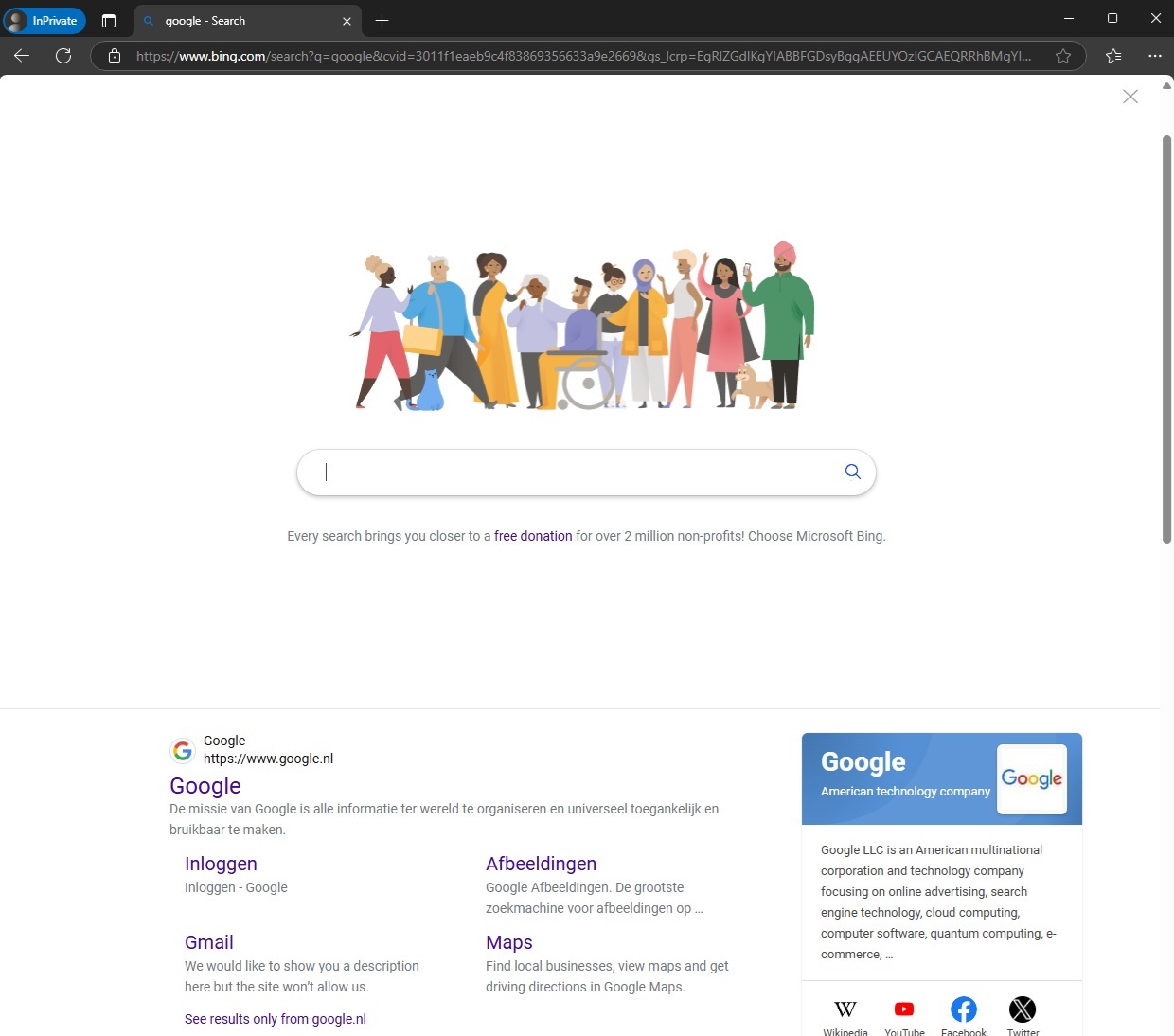Click the Google logo thumbnail in knowledge card
1174x1036 pixels.
[x=1032, y=779]
